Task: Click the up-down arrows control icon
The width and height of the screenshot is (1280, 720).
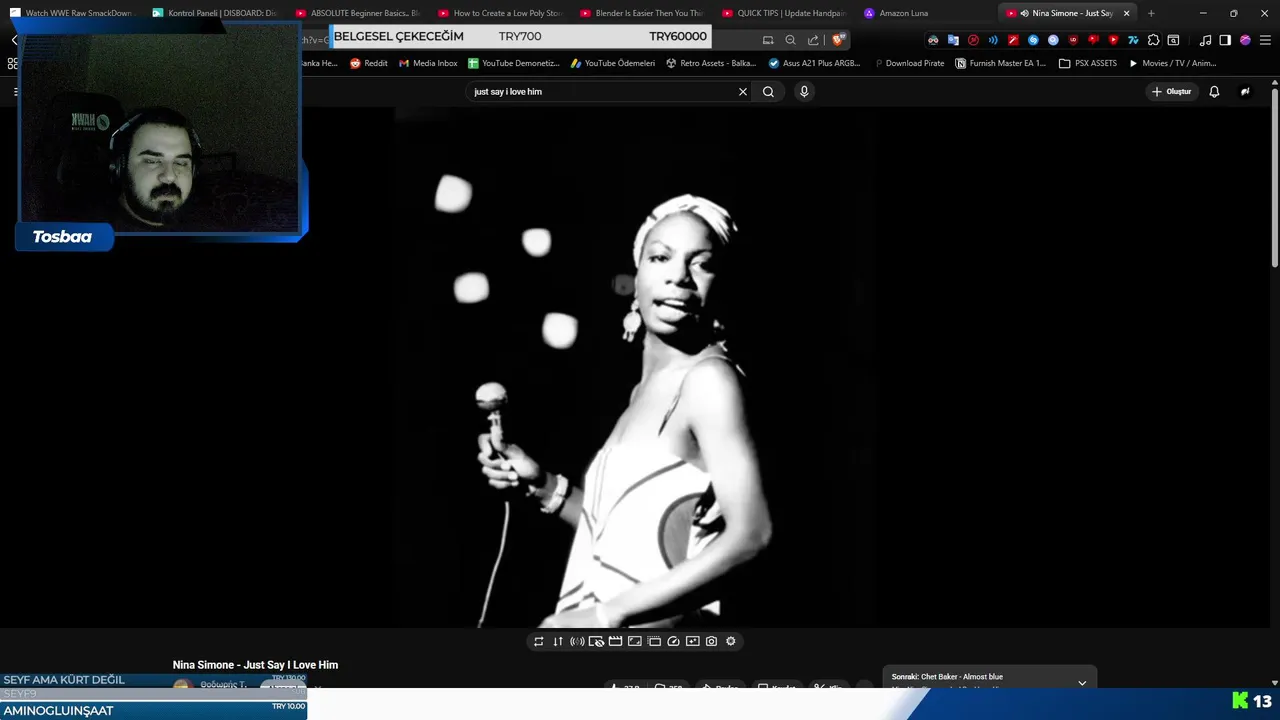Action: click(558, 641)
